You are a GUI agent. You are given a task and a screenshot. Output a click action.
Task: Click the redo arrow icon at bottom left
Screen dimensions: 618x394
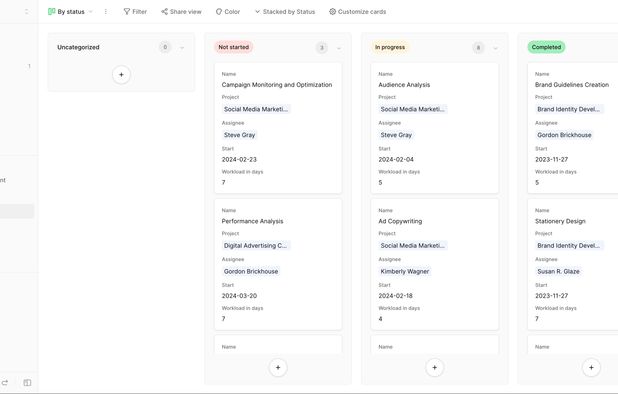[5, 383]
